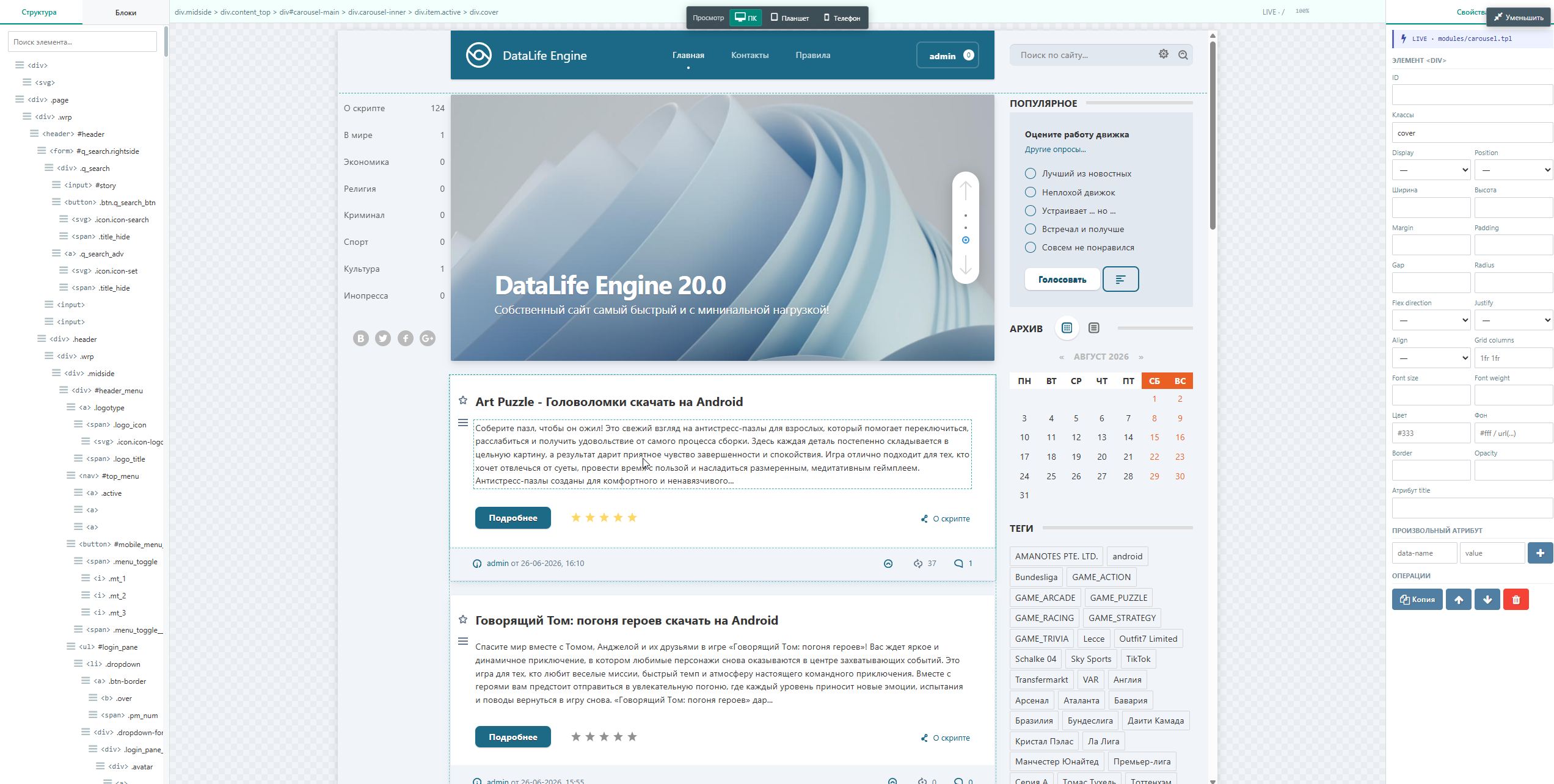This screenshot has width=1554, height=784.
Task: Show poll results icon button
Action: pos(1120,279)
